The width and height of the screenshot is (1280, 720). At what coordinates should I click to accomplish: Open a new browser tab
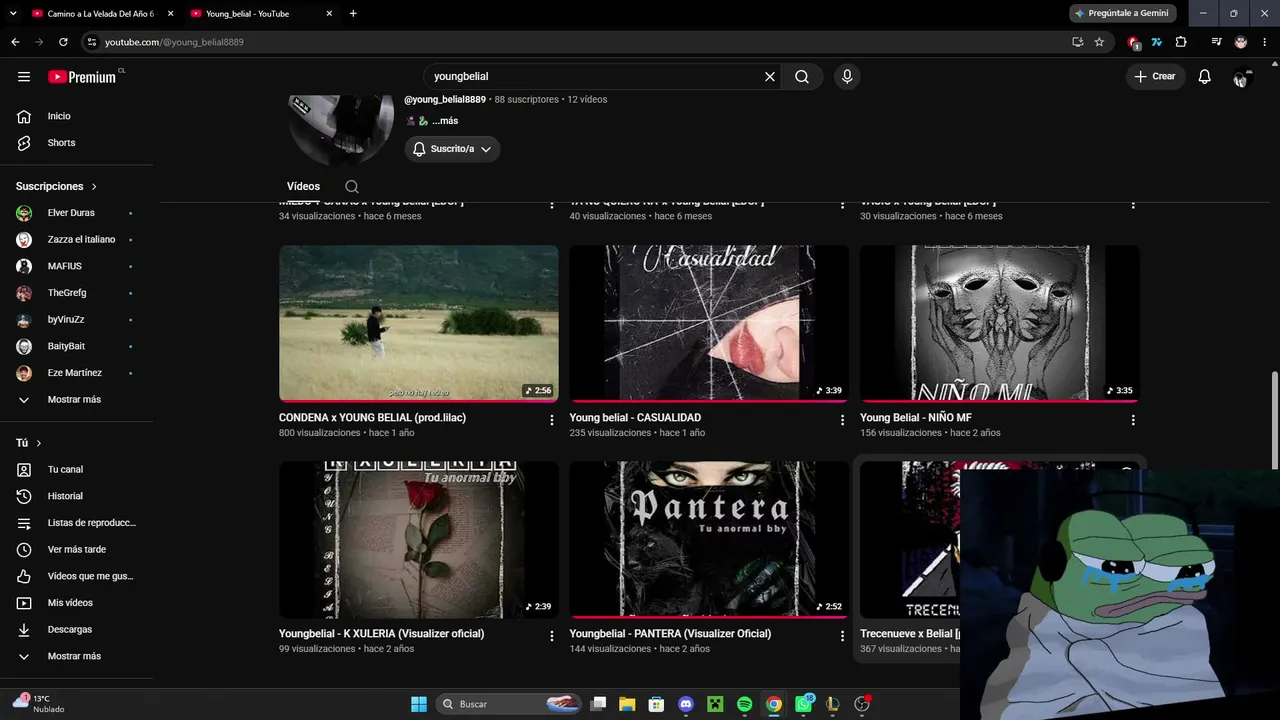353,14
